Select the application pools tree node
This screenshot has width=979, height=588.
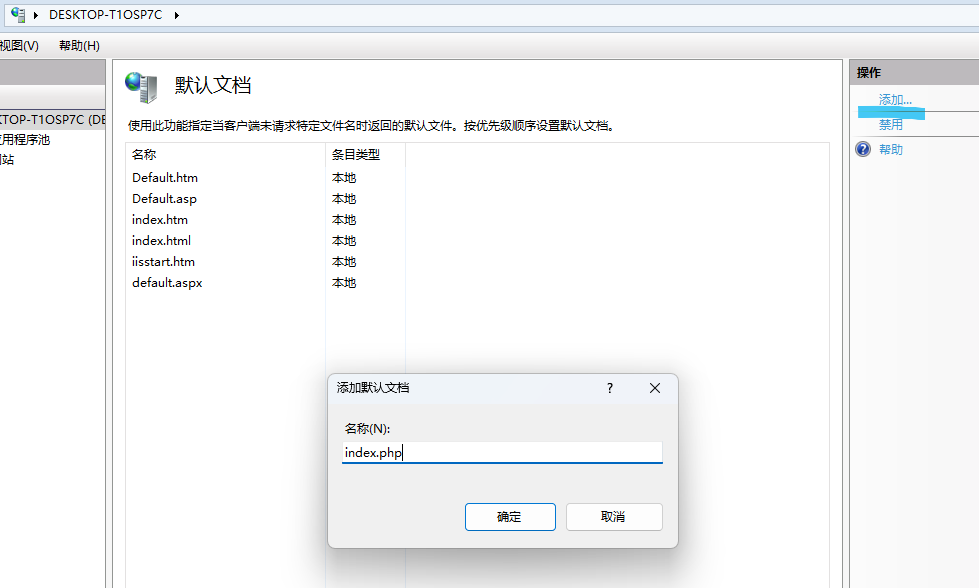25,139
